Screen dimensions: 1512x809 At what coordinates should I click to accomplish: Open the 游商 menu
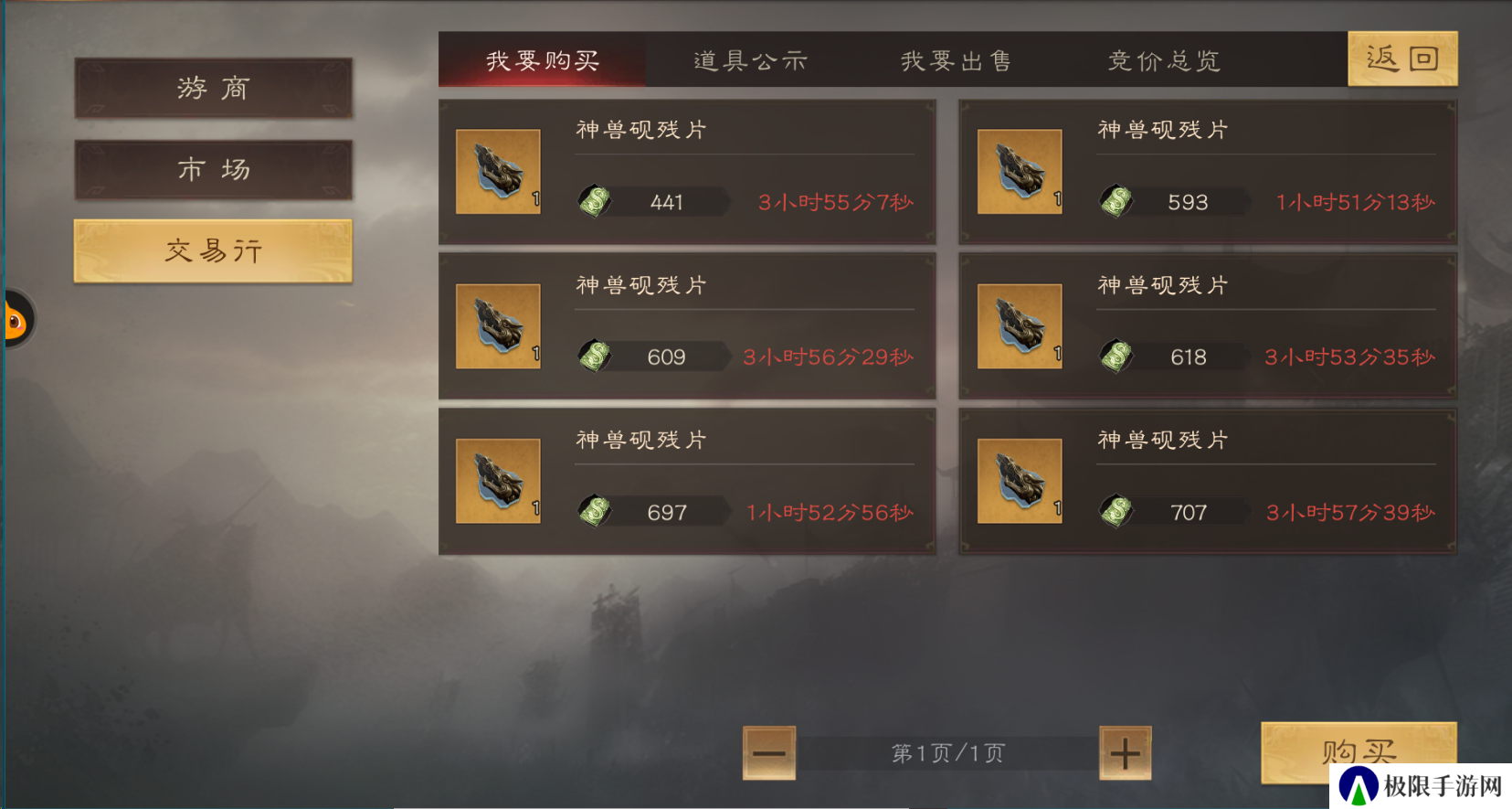pos(213,88)
